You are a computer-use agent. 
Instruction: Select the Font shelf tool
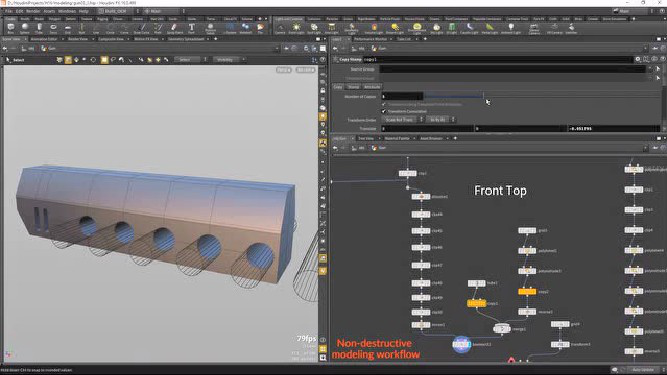point(191,28)
